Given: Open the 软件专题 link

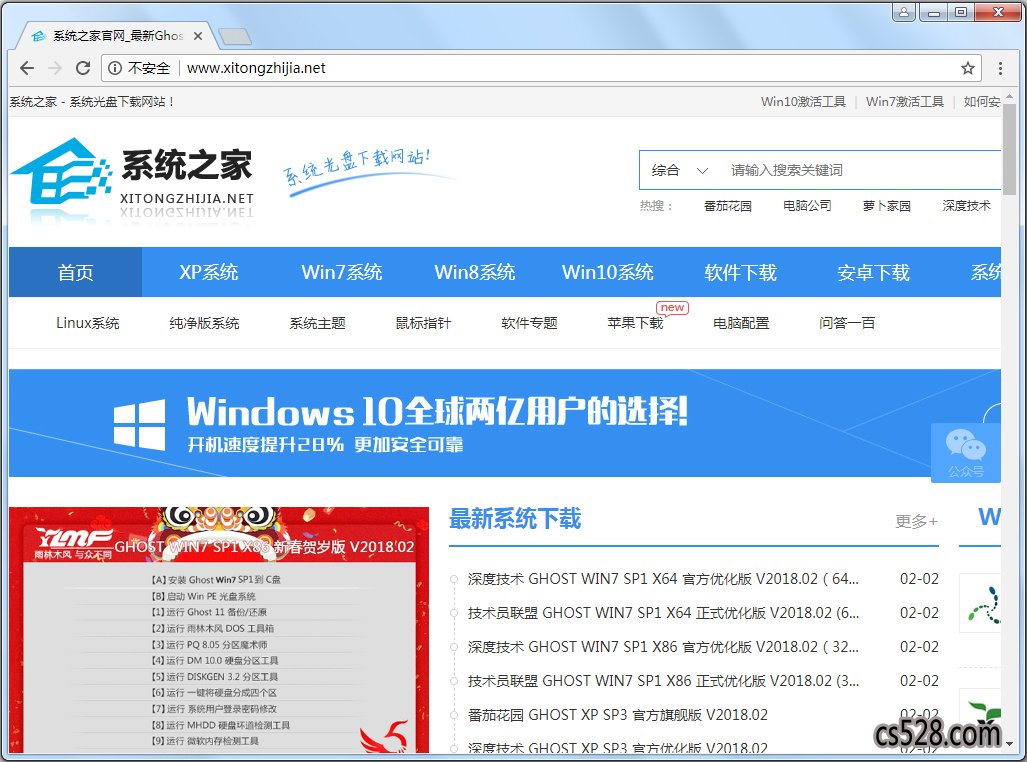Looking at the screenshot, I should pos(529,323).
